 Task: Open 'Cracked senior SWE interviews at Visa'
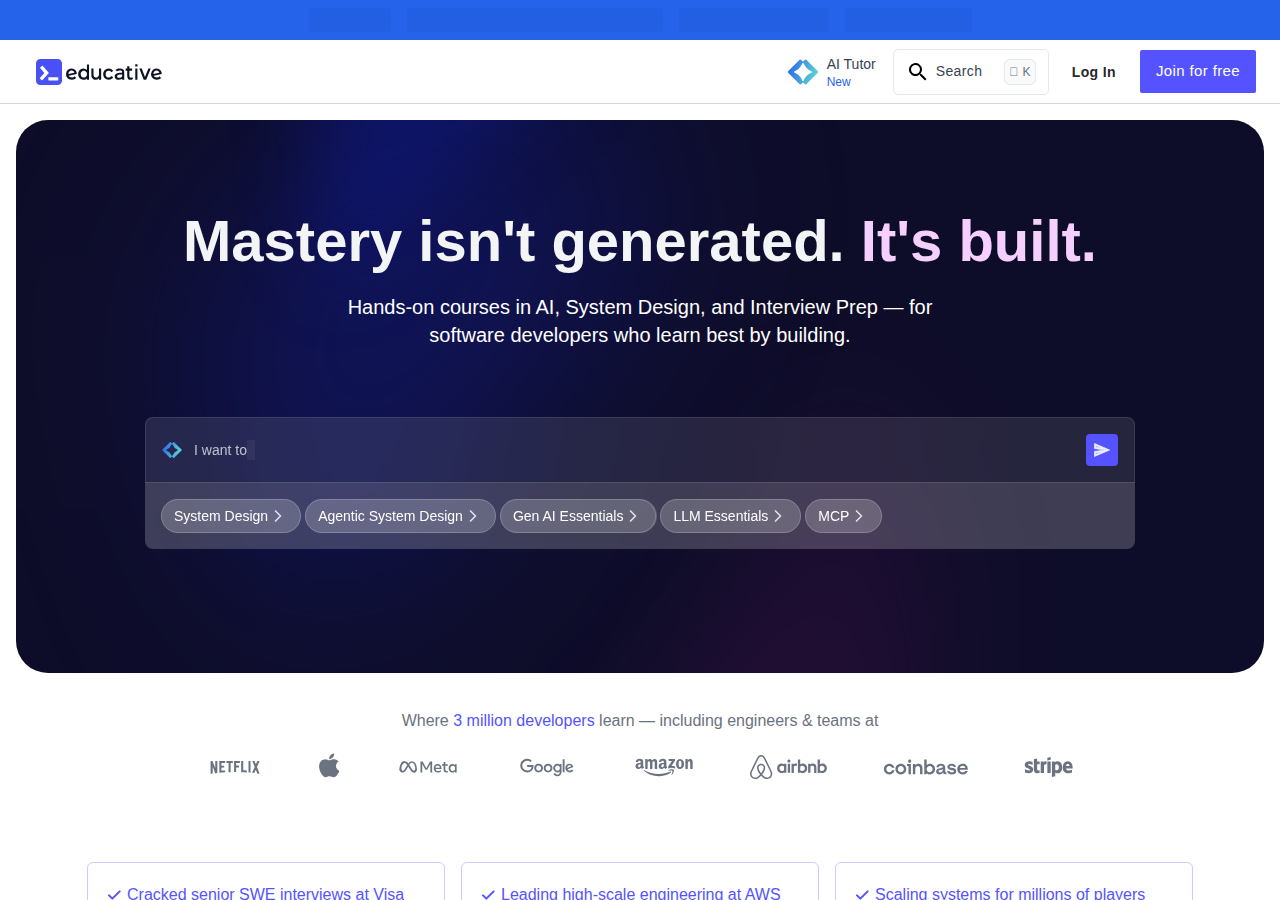tap(265, 894)
